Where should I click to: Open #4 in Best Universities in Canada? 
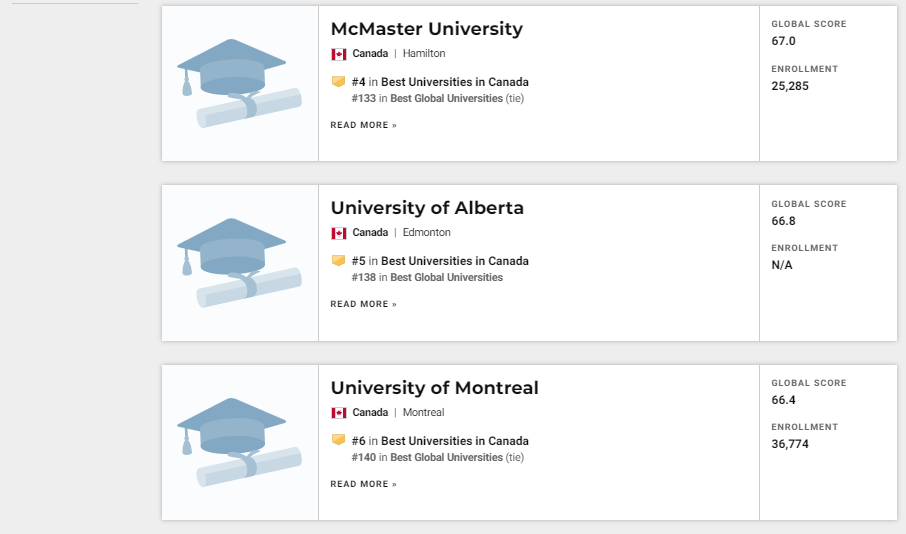click(440, 82)
